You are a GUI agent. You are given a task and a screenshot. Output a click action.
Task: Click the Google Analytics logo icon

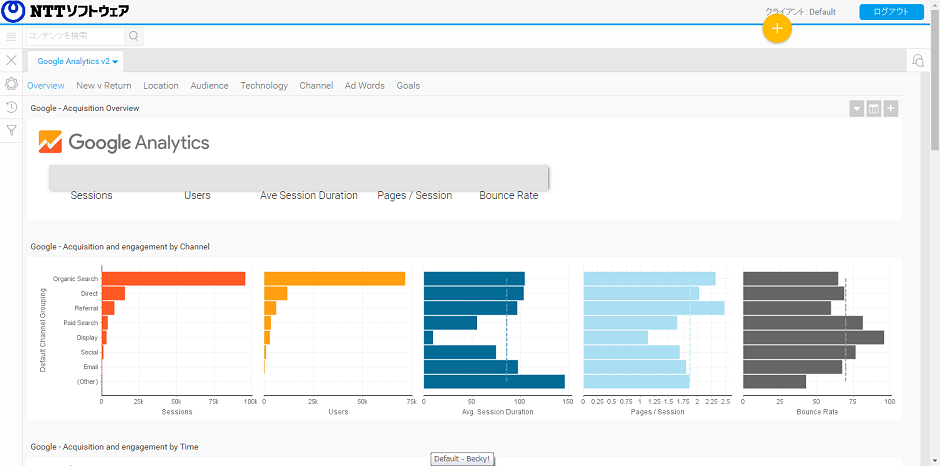pos(50,142)
